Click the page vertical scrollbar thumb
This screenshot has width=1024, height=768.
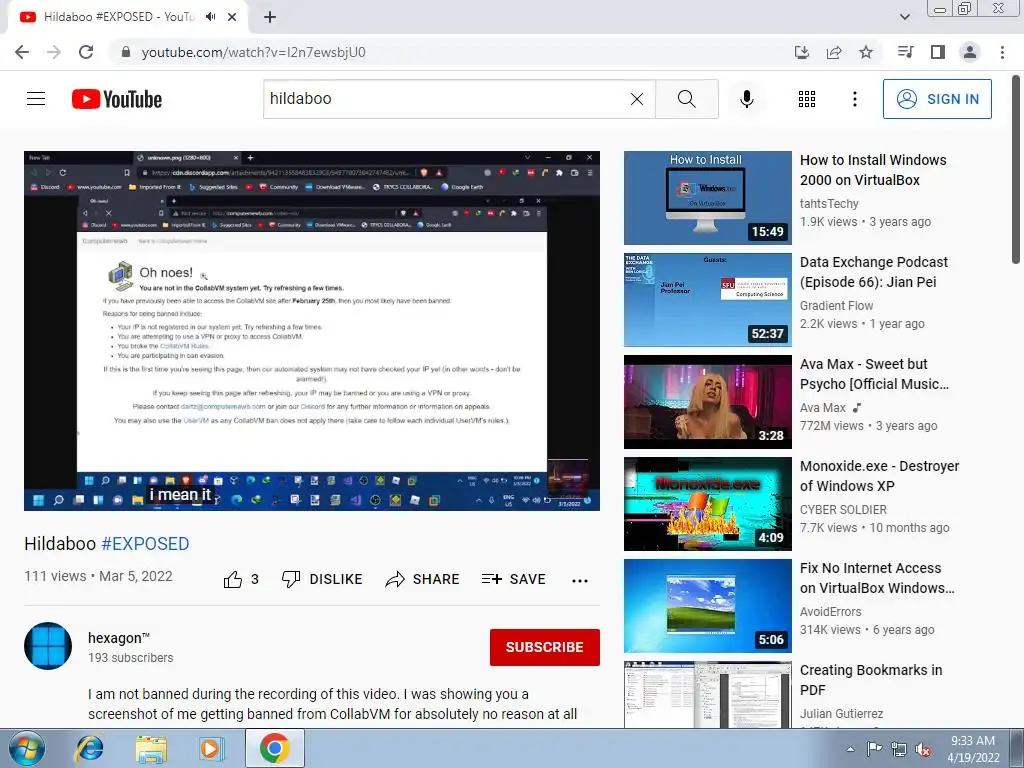pyautogui.click(x=1016, y=170)
